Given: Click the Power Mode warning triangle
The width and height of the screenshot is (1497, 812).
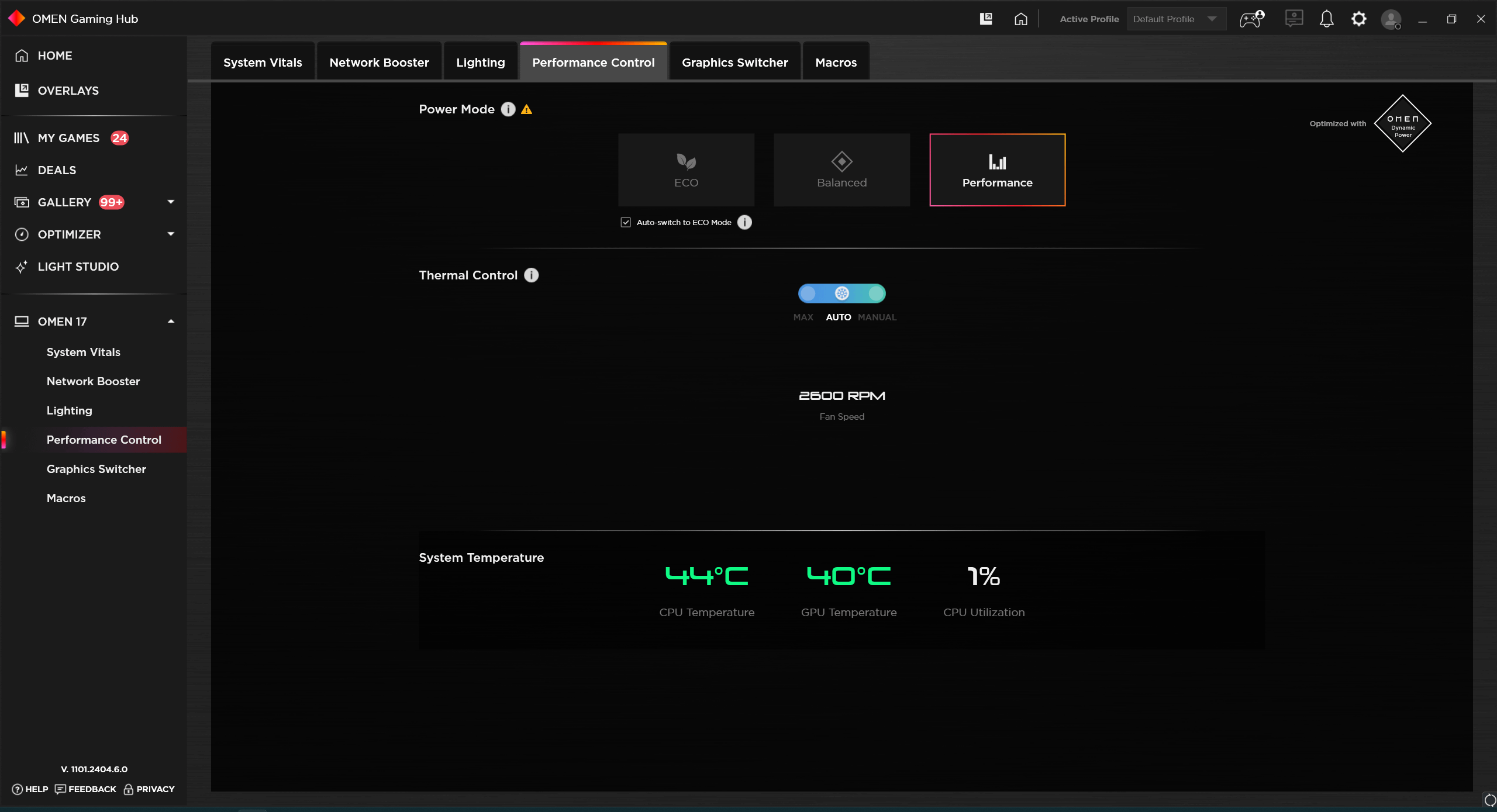Looking at the screenshot, I should (526, 109).
